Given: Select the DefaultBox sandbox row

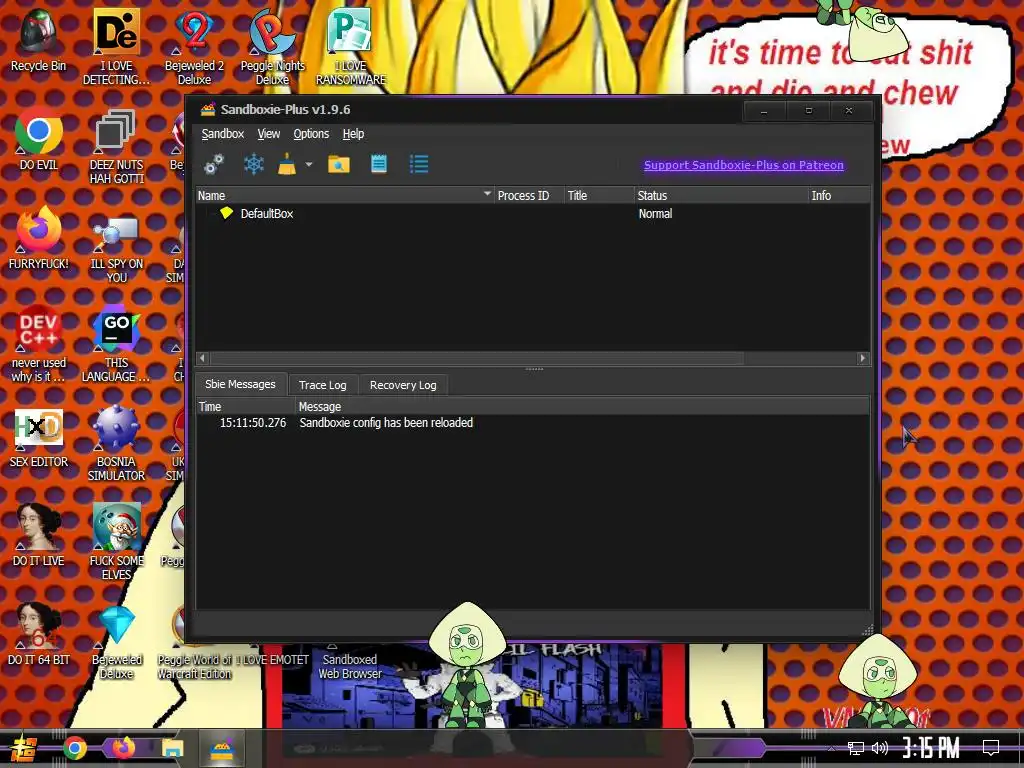Looking at the screenshot, I should pos(533,214).
